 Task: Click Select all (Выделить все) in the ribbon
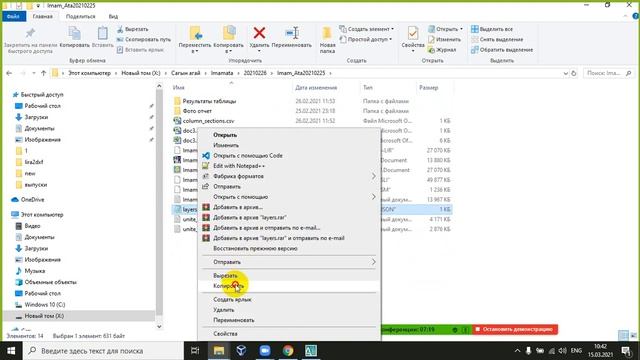click(x=492, y=29)
